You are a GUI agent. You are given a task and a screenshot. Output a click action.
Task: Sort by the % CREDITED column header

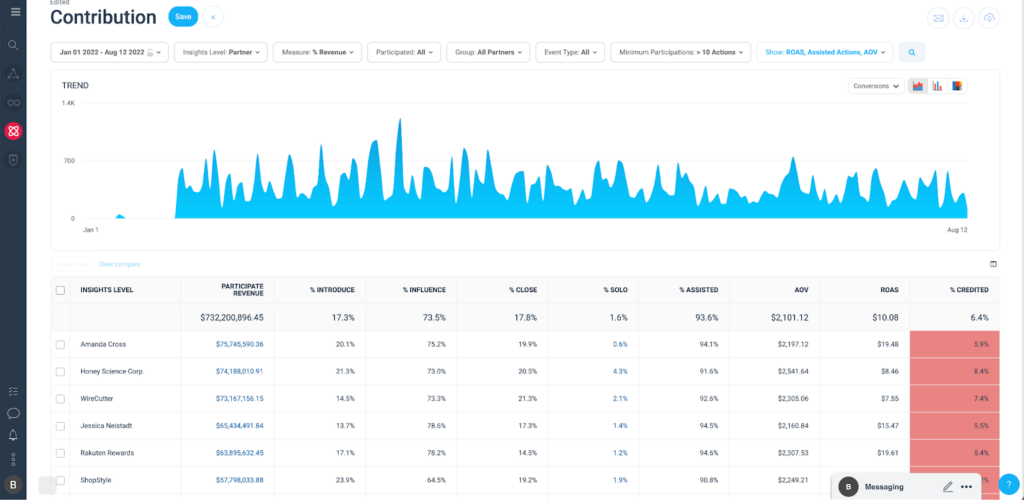click(x=968, y=290)
